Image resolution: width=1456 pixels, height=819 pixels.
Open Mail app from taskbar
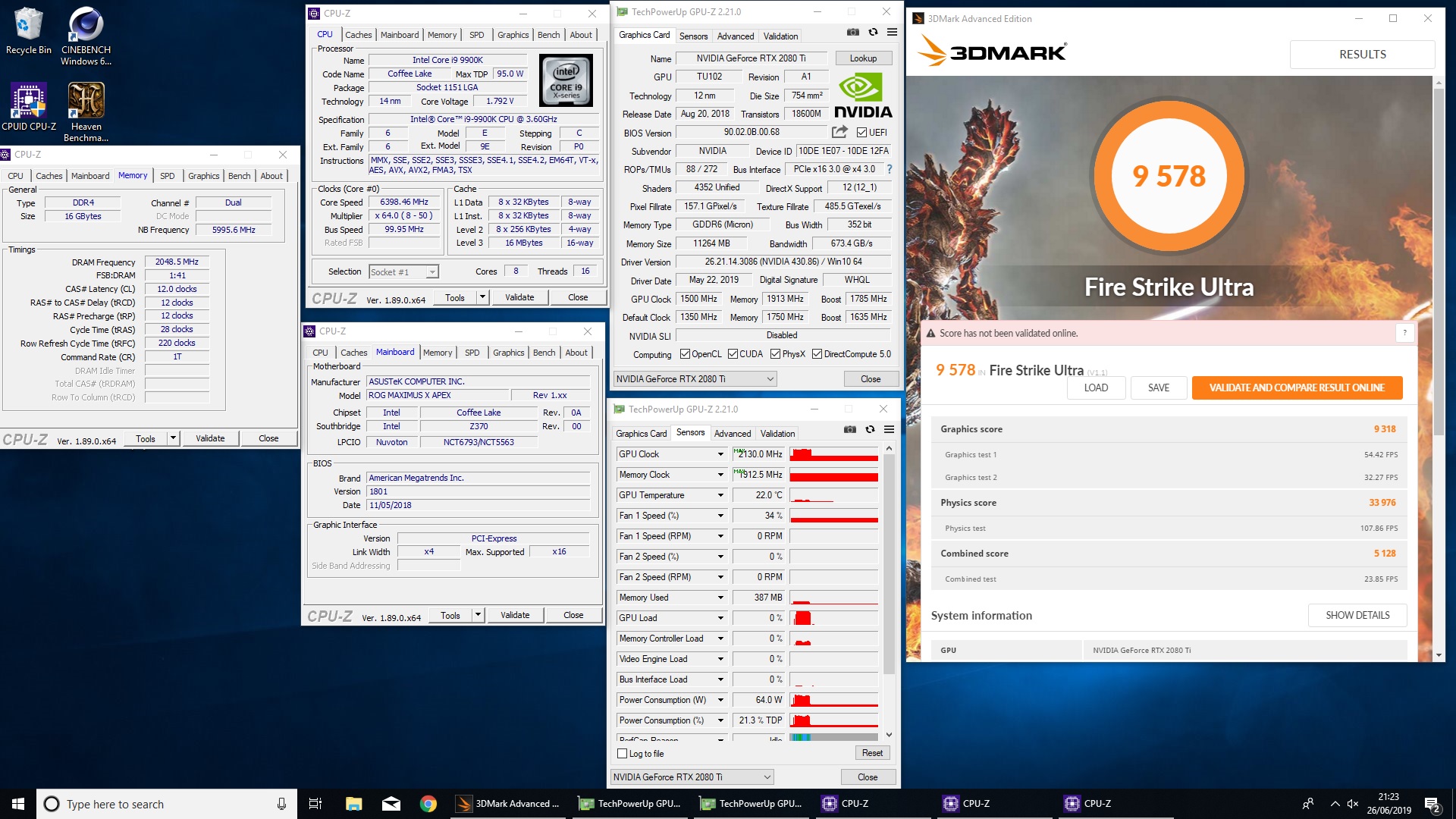click(391, 804)
